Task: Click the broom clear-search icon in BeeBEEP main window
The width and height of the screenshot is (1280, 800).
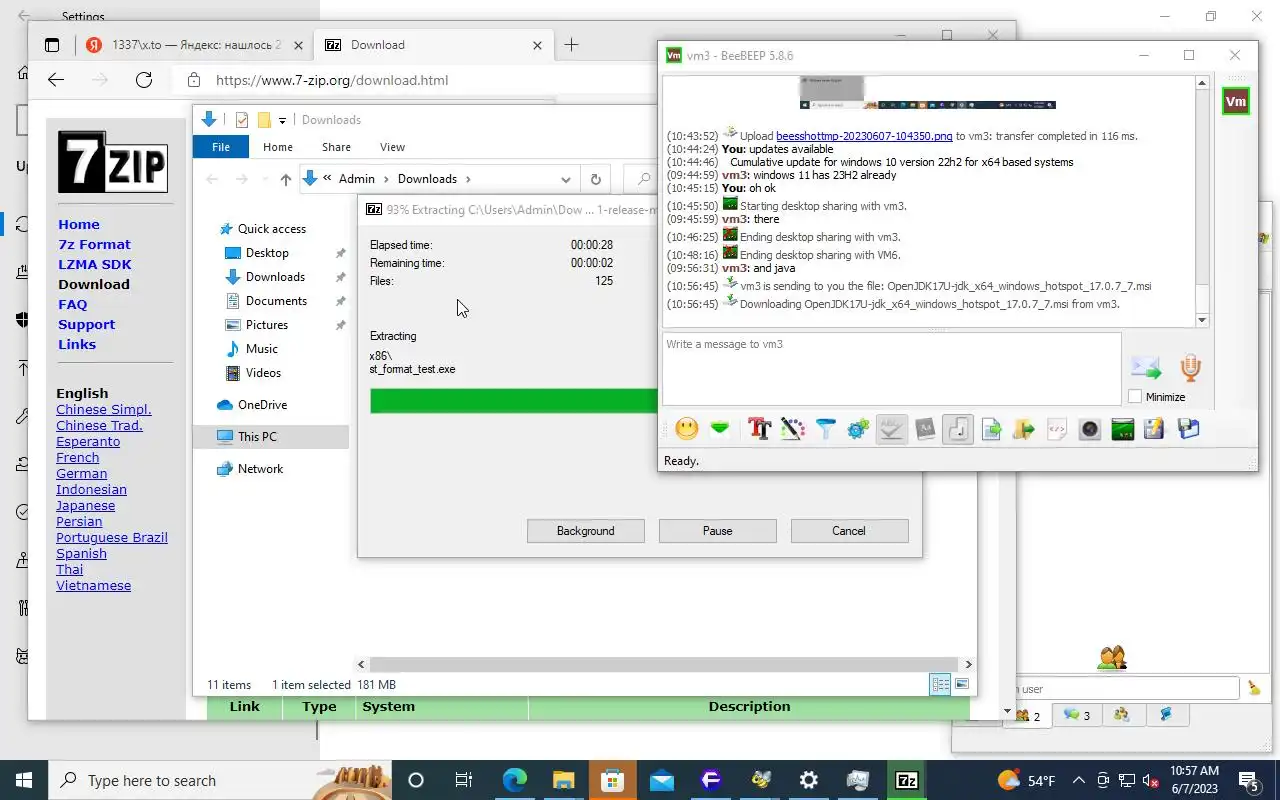Action: pyautogui.click(x=1254, y=688)
